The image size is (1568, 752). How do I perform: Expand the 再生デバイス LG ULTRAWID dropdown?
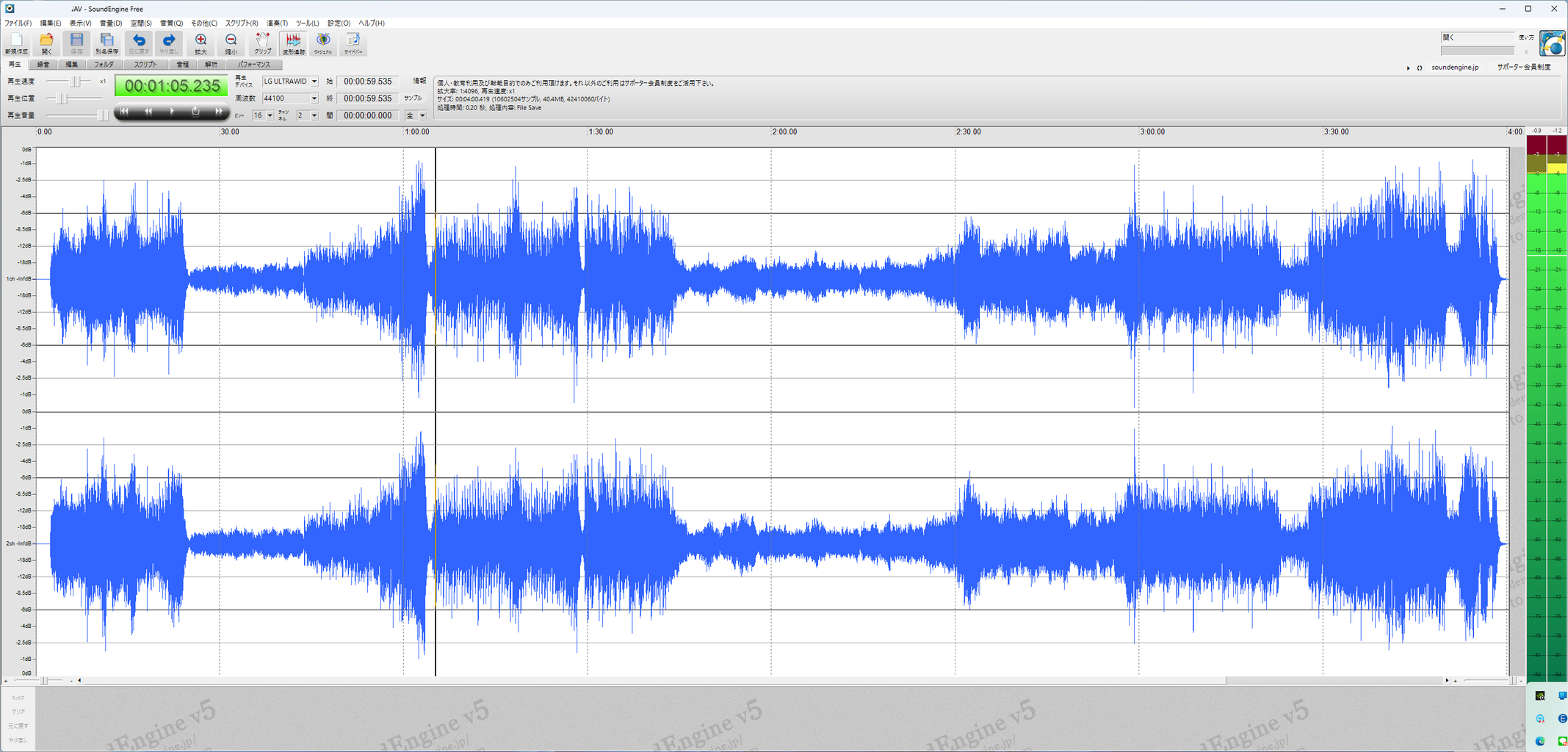coord(314,82)
